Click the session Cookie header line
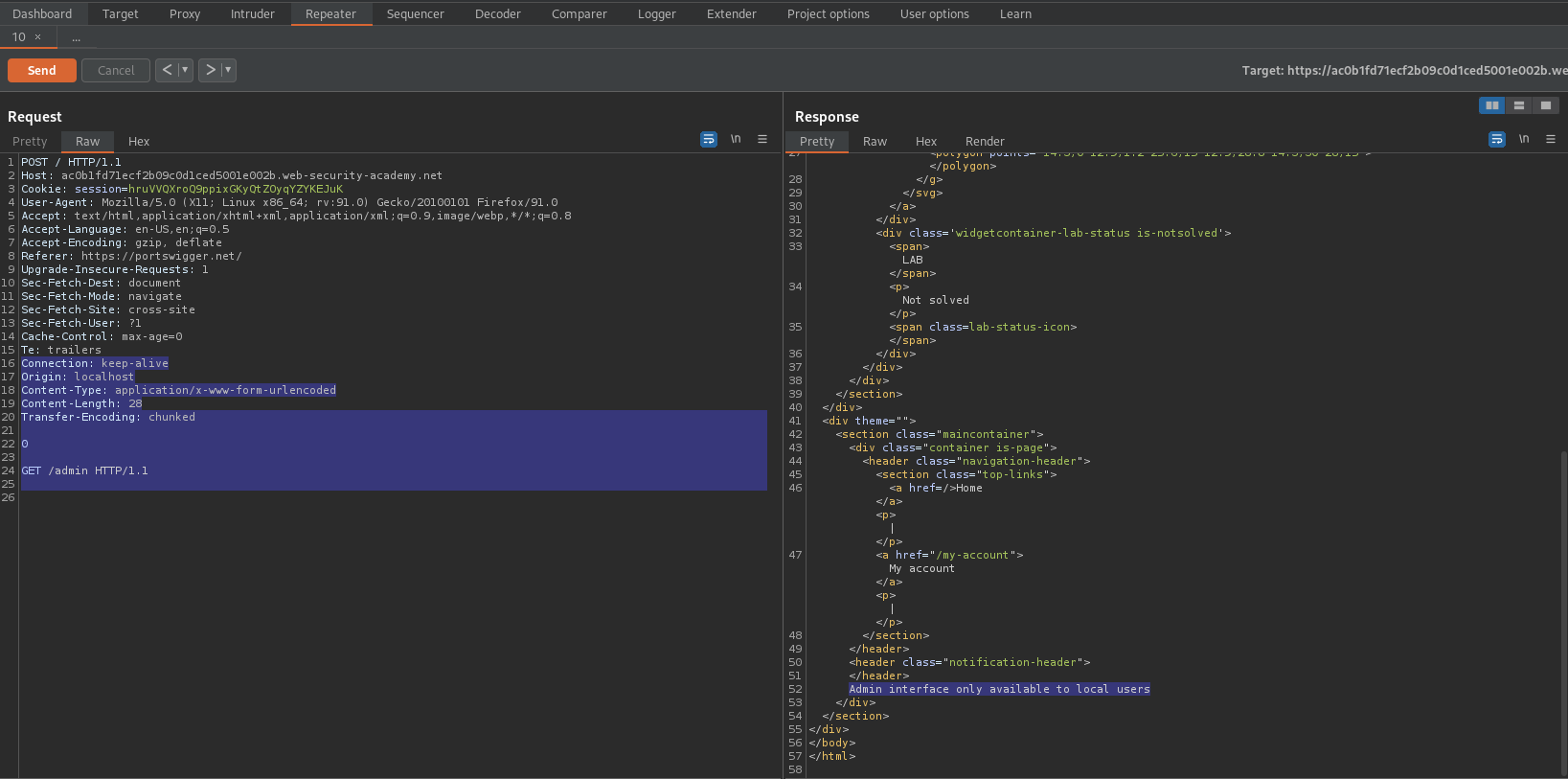This screenshot has width=1568, height=779. (182, 189)
